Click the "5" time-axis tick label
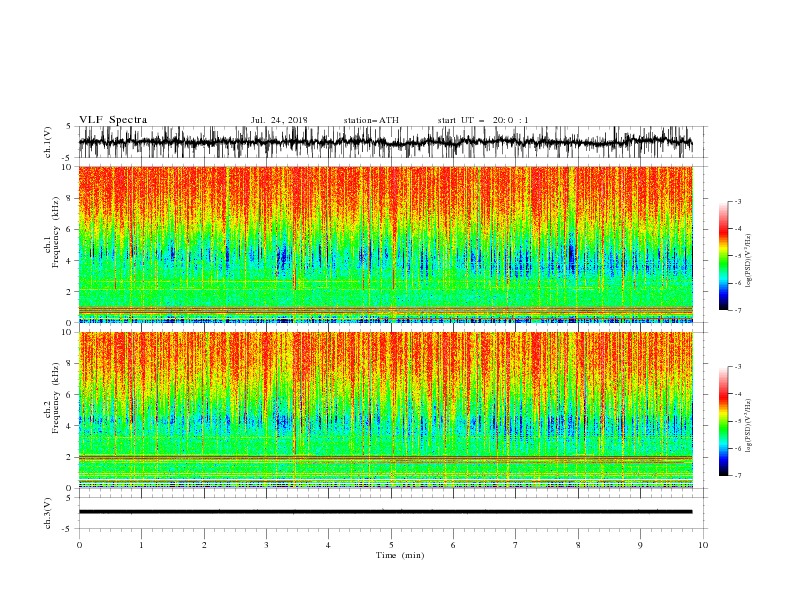792x612 pixels. (391, 545)
